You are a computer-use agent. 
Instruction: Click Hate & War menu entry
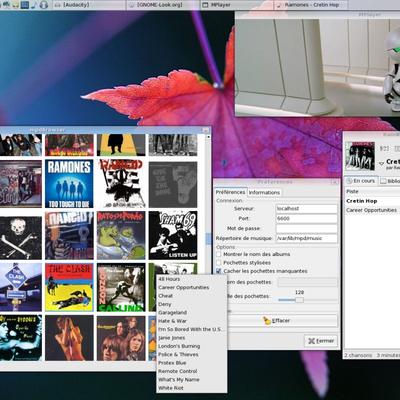pyautogui.click(x=192, y=321)
